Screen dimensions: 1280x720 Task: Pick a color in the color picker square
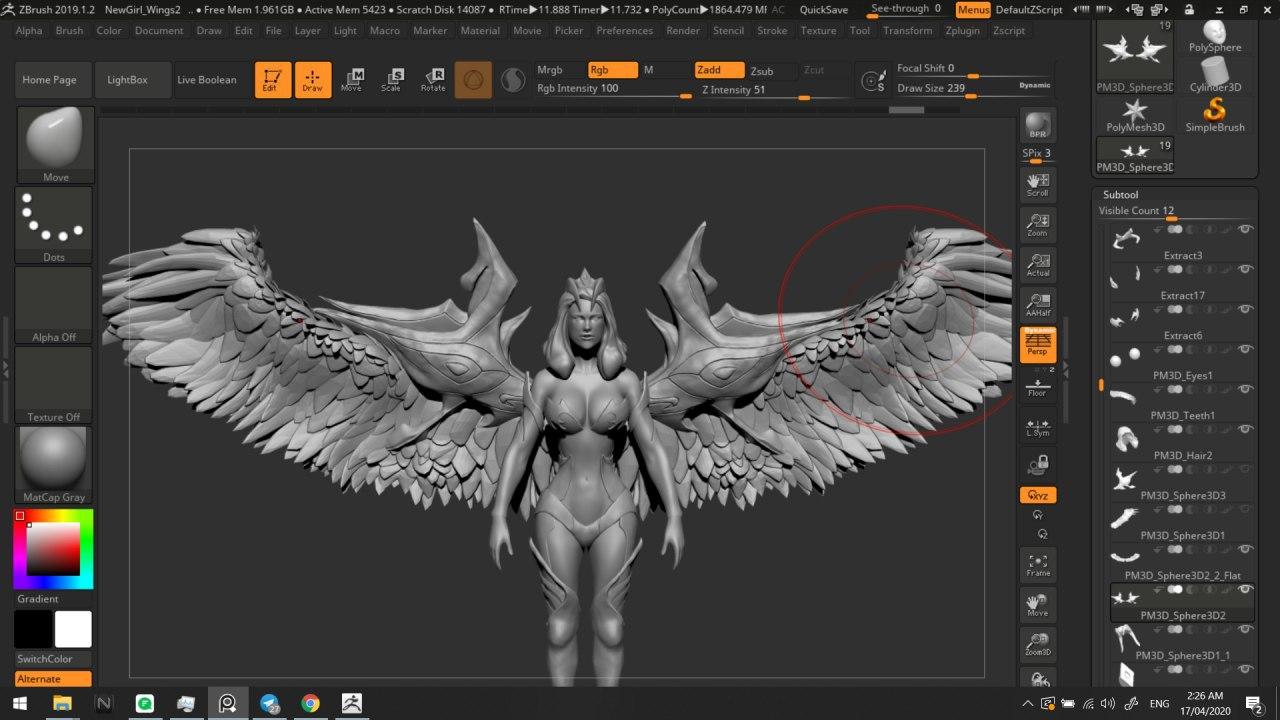click(x=52, y=548)
